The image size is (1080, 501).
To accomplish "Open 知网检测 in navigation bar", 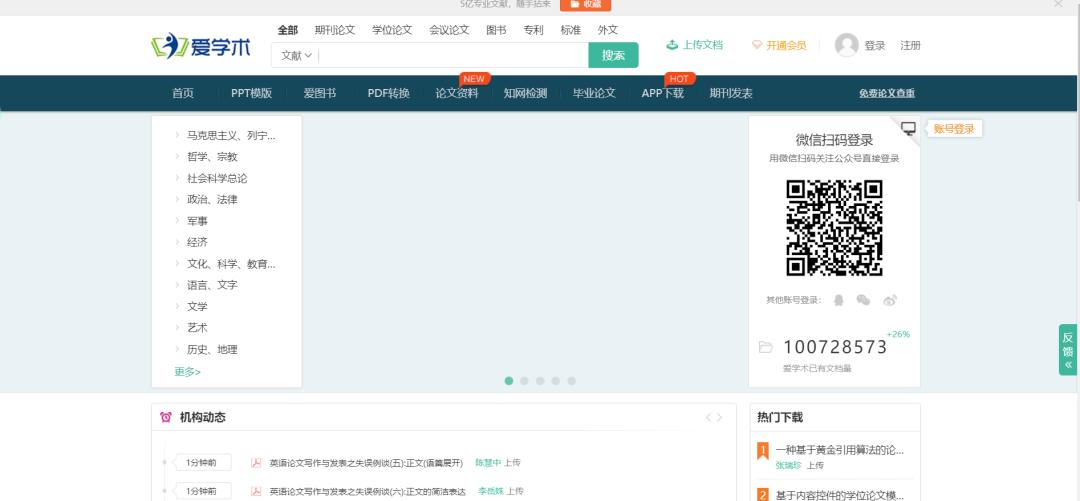I will 525,94.
